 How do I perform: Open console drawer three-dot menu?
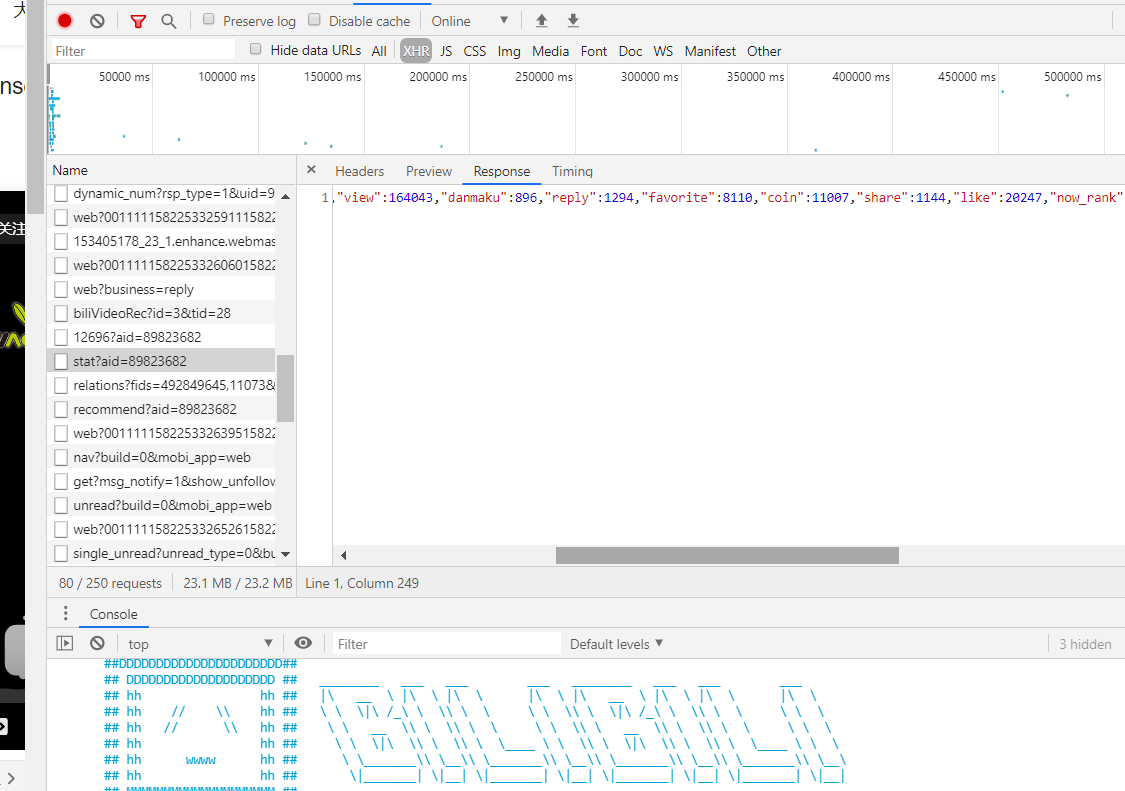tap(65, 614)
